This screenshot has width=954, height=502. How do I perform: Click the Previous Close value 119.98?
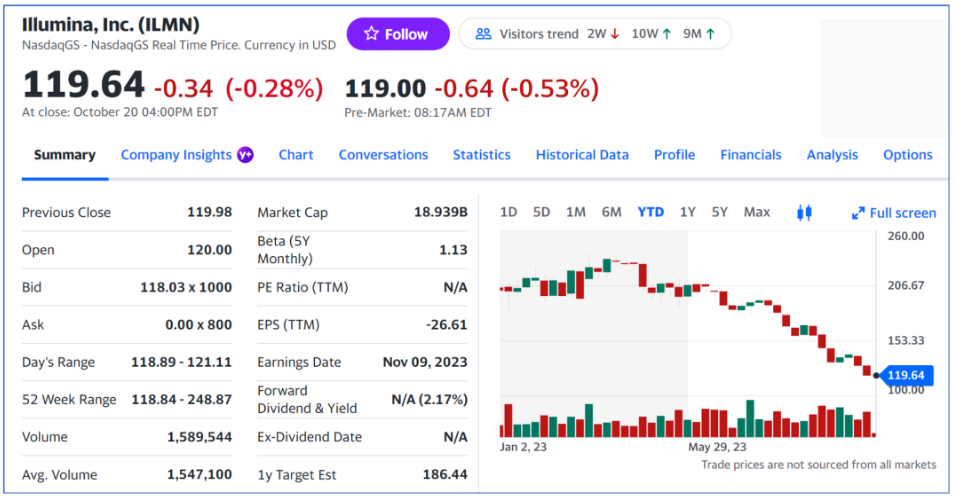(x=209, y=212)
